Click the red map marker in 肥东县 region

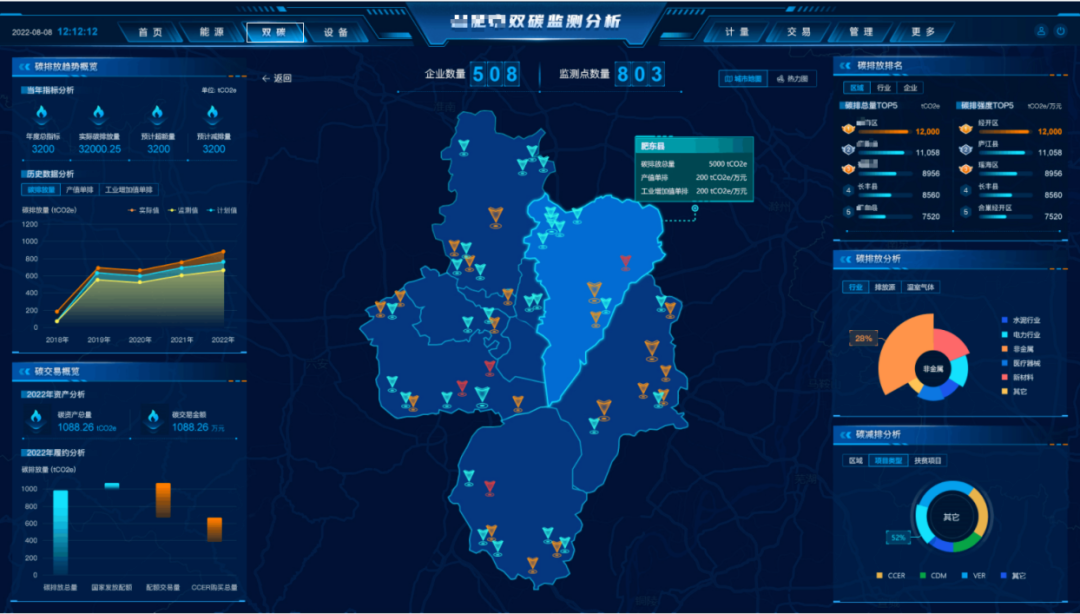point(625,263)
